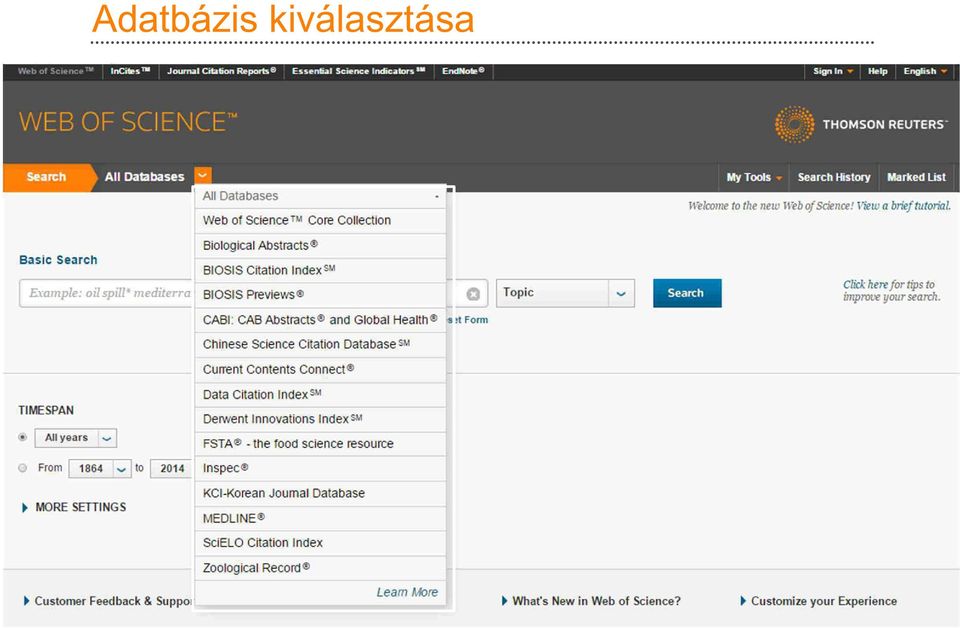
Task: Open the Marked List
Action: 917,177
